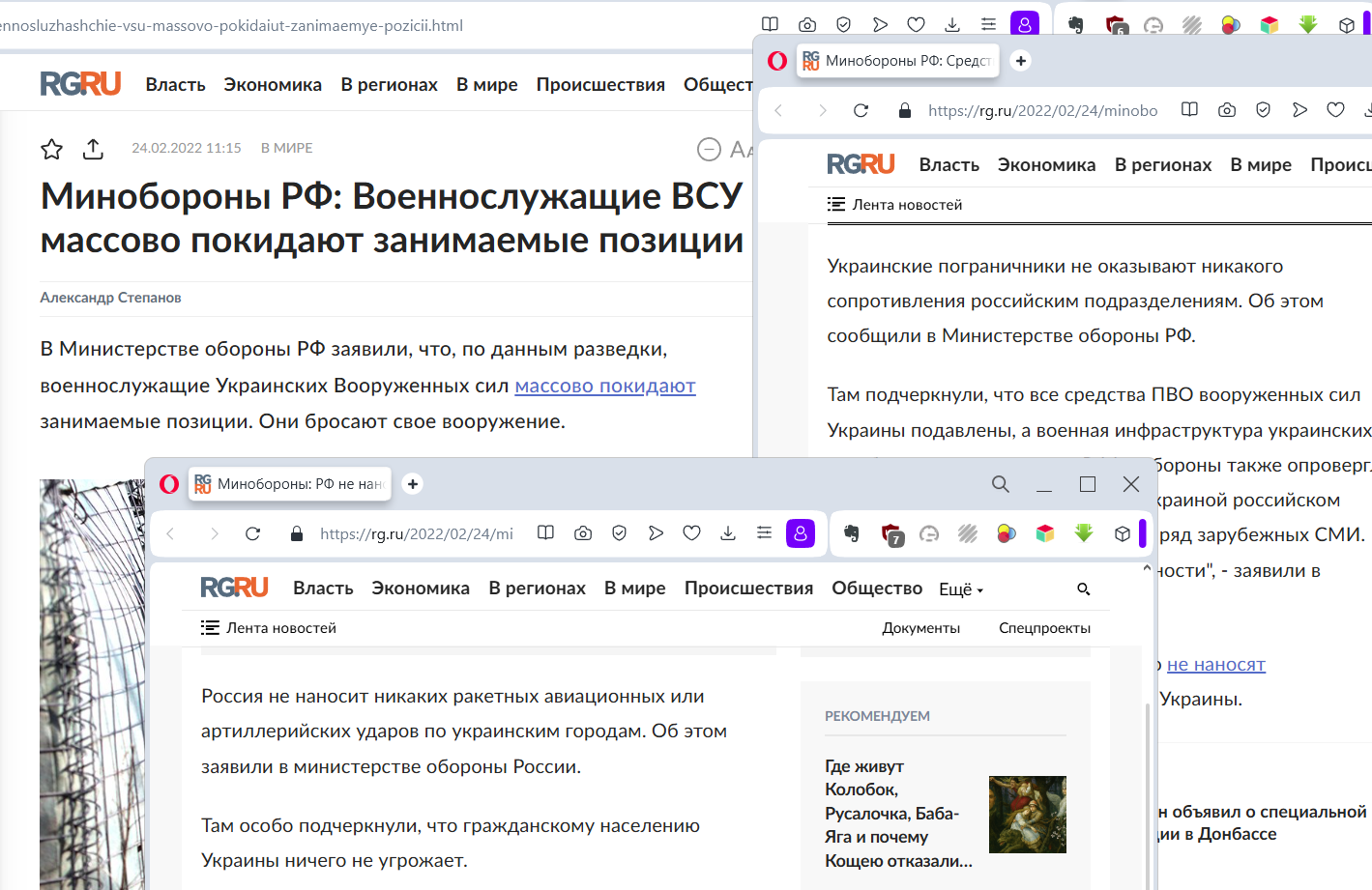This screenshot has height=890, width=1372.
Task: Open easy setup sliders in front window
Action: [x=764, y=533]
